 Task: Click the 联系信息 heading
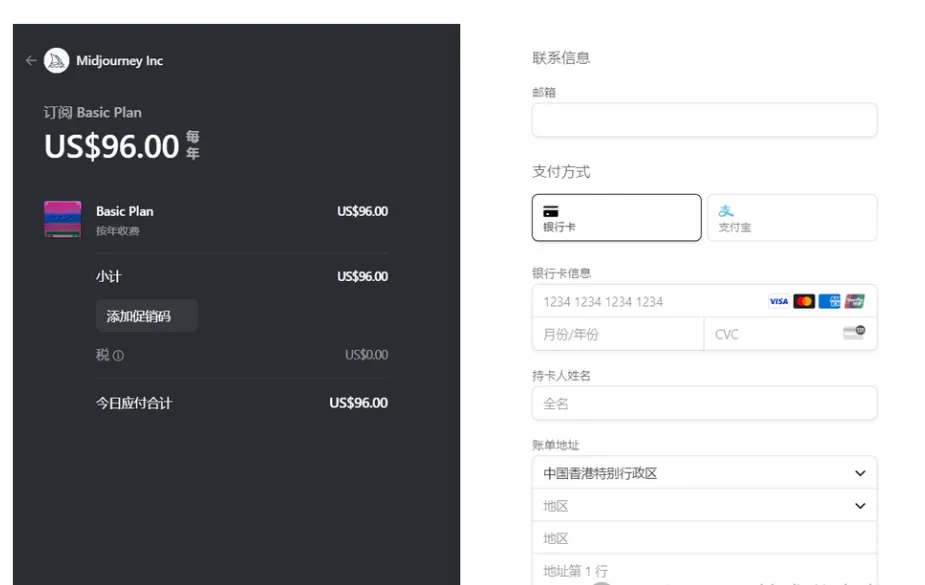[x=561, y=58]
